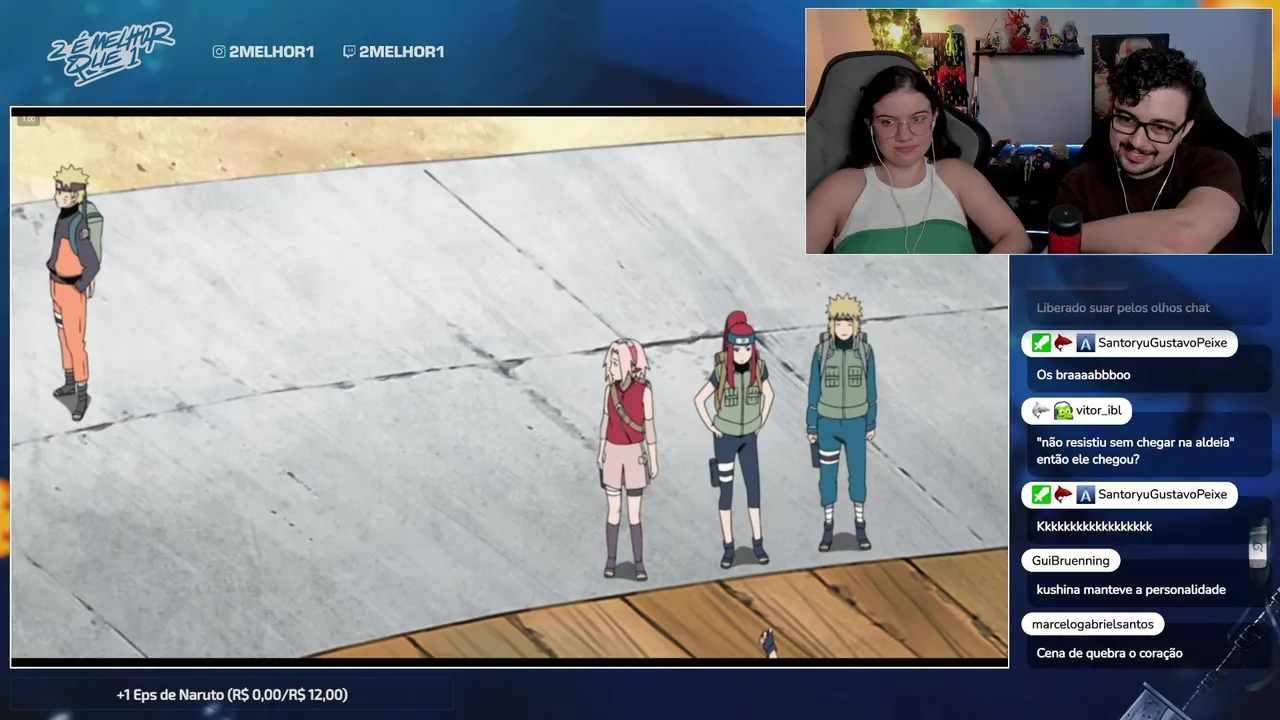Click the message starting 'não resistiu sem chegar'

point(1135,451)
